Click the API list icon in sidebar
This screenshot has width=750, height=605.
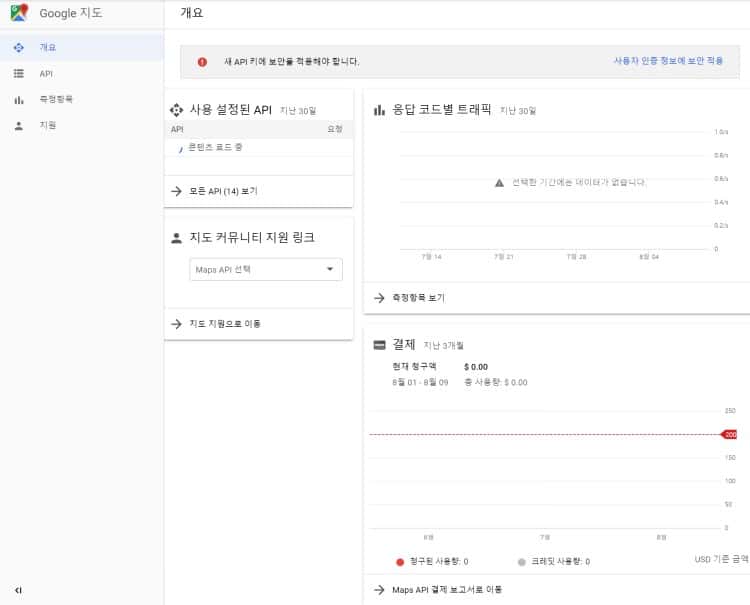[19, 73]
